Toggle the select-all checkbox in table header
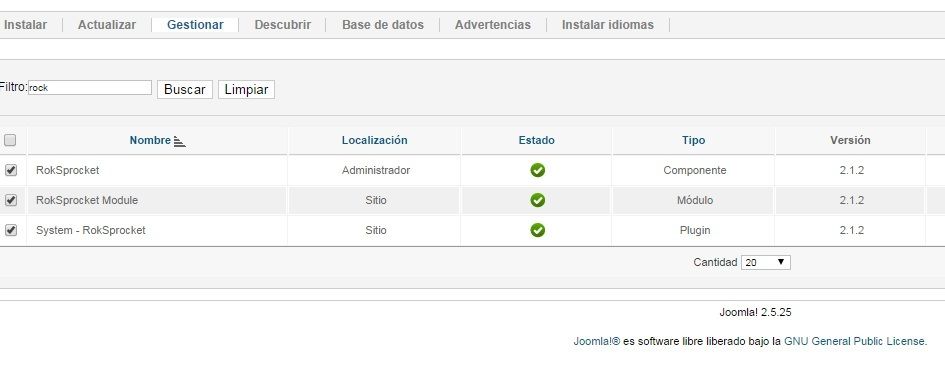The height and width of the screenshot is (384, 945). [x=10, y=140]
